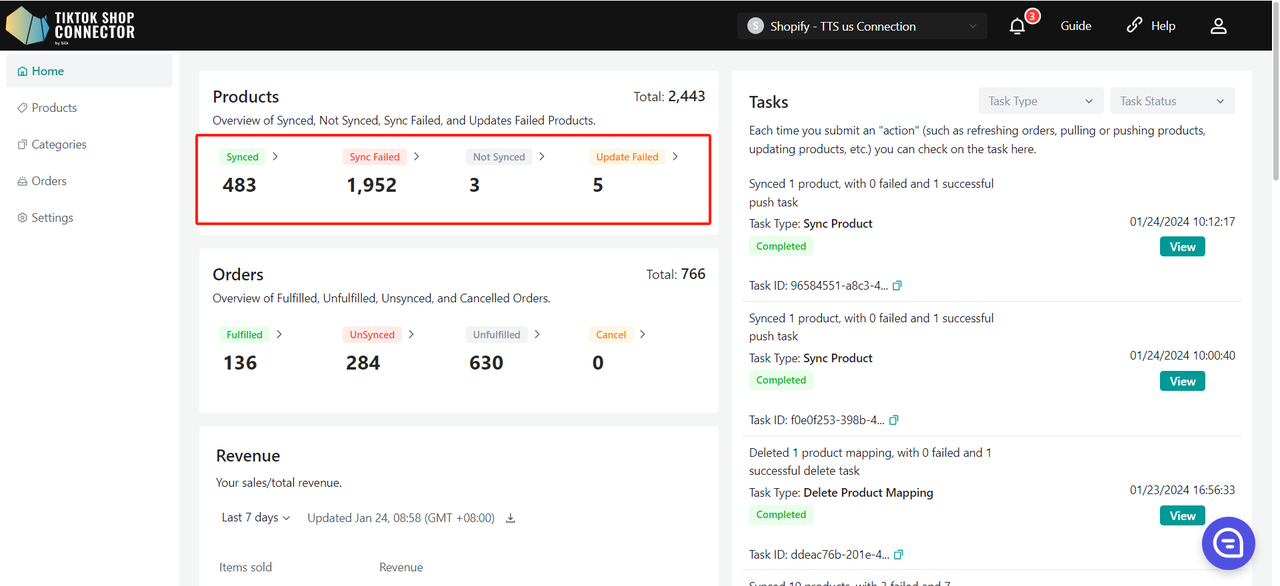Open the user profile icon
1280x586 pixels.
[x=1218, y=26]
